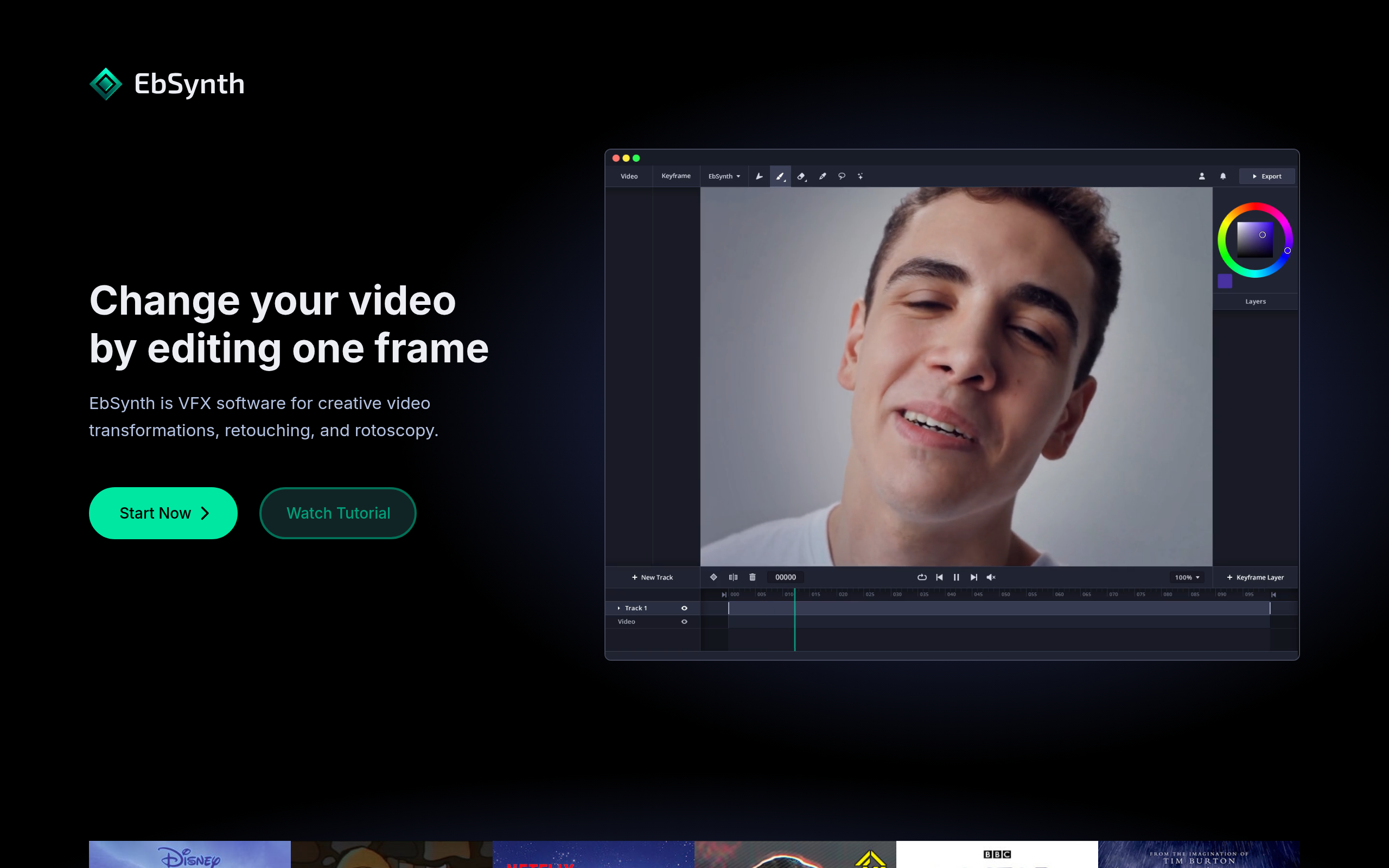Activate the Lasso selection tool
Image resolution: width=1389 pixels, height=868 pixels.
click(842, 176)
